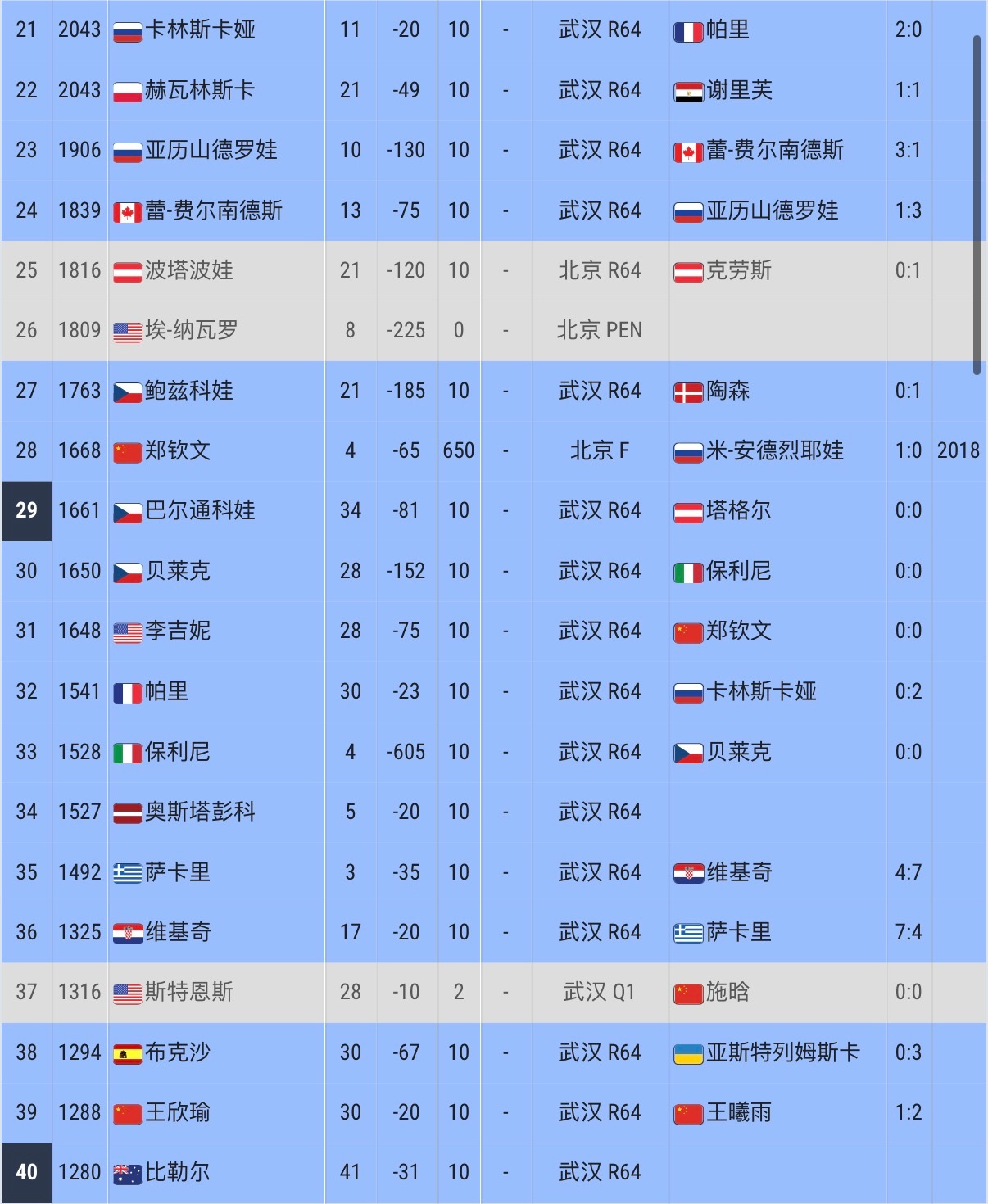Click the flag next to 赫瓦林斯卡

tap(127, 93)
